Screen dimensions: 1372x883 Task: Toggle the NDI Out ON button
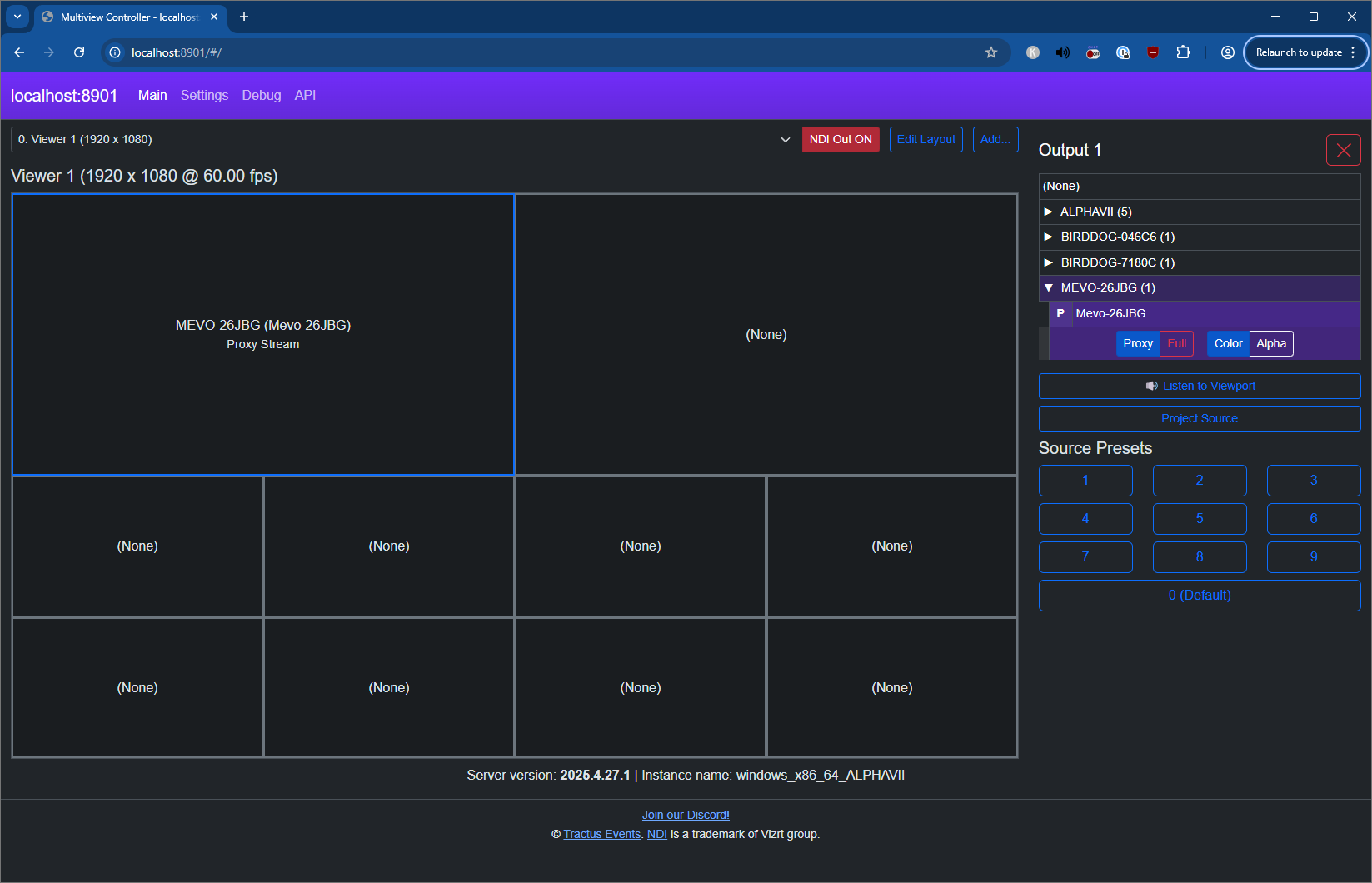841,139
